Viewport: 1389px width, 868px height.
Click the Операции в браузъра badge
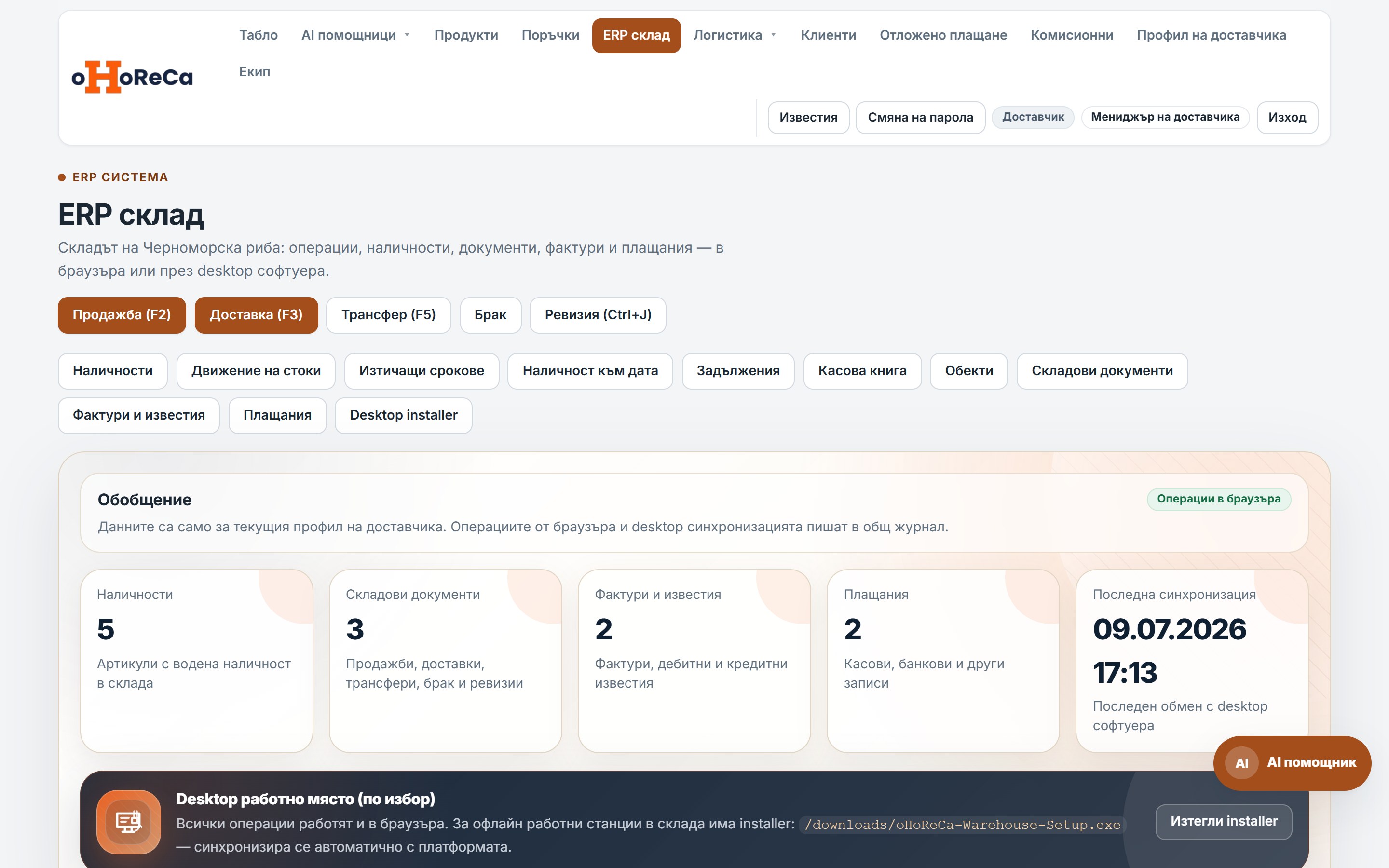tap(1219, 499)
